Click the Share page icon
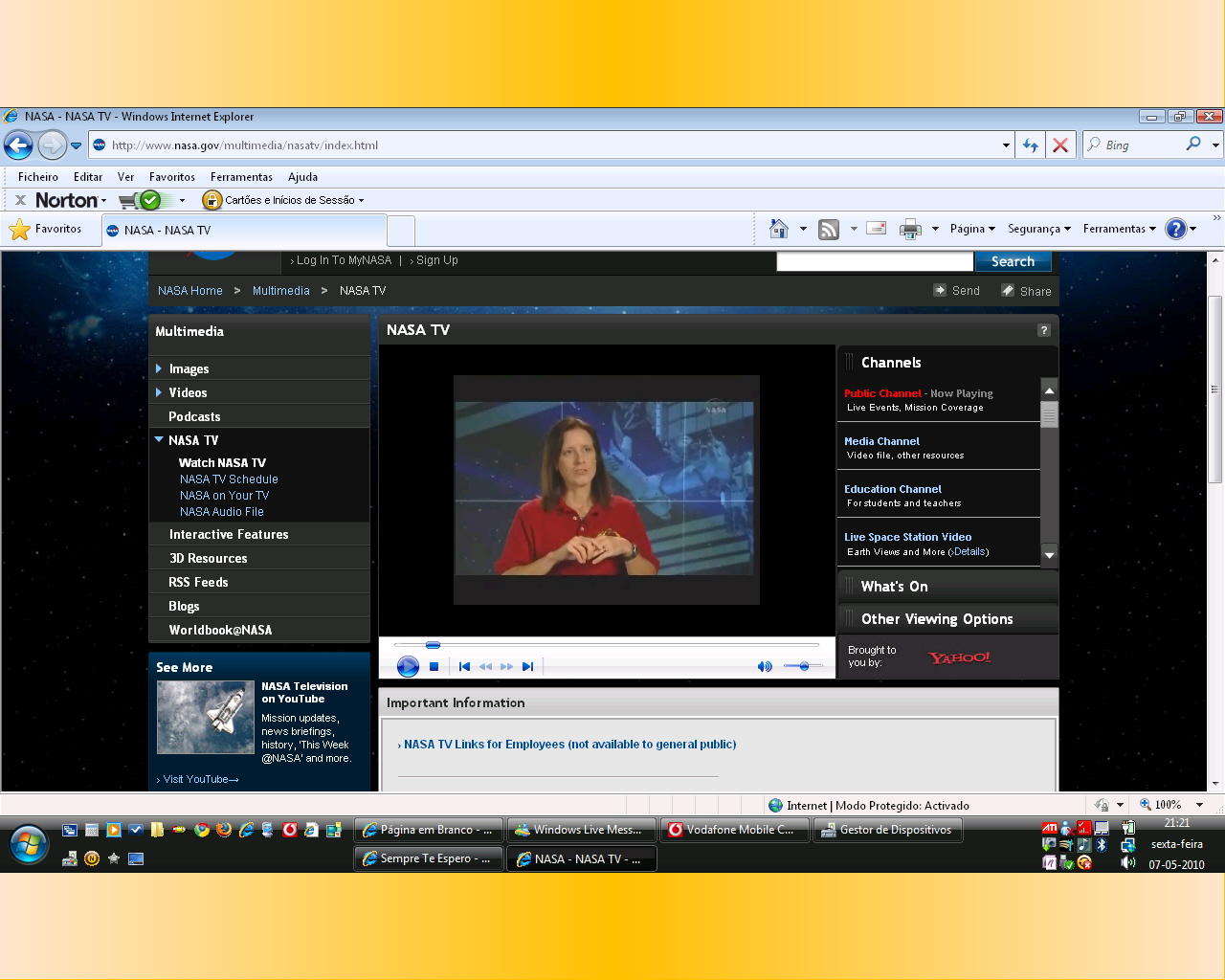 [x=1008, y=290]
